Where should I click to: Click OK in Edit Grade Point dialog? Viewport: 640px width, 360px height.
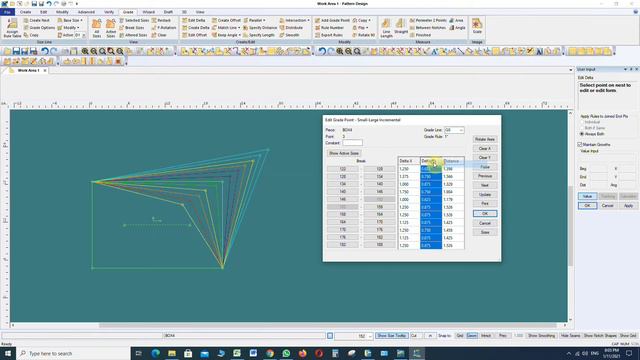click(x=485, y=213)
